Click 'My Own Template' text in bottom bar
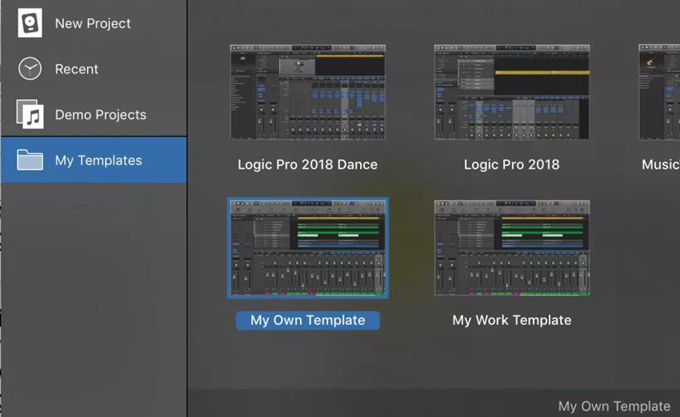This screenshot has width=680, height=417. point(614,406)
